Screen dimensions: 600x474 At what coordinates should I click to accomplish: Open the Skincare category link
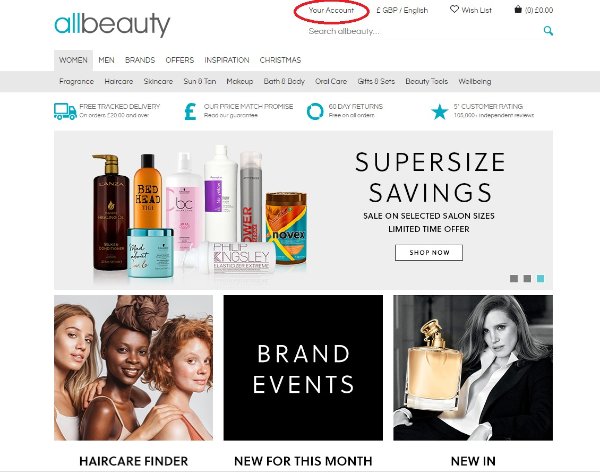coord(158,81)
